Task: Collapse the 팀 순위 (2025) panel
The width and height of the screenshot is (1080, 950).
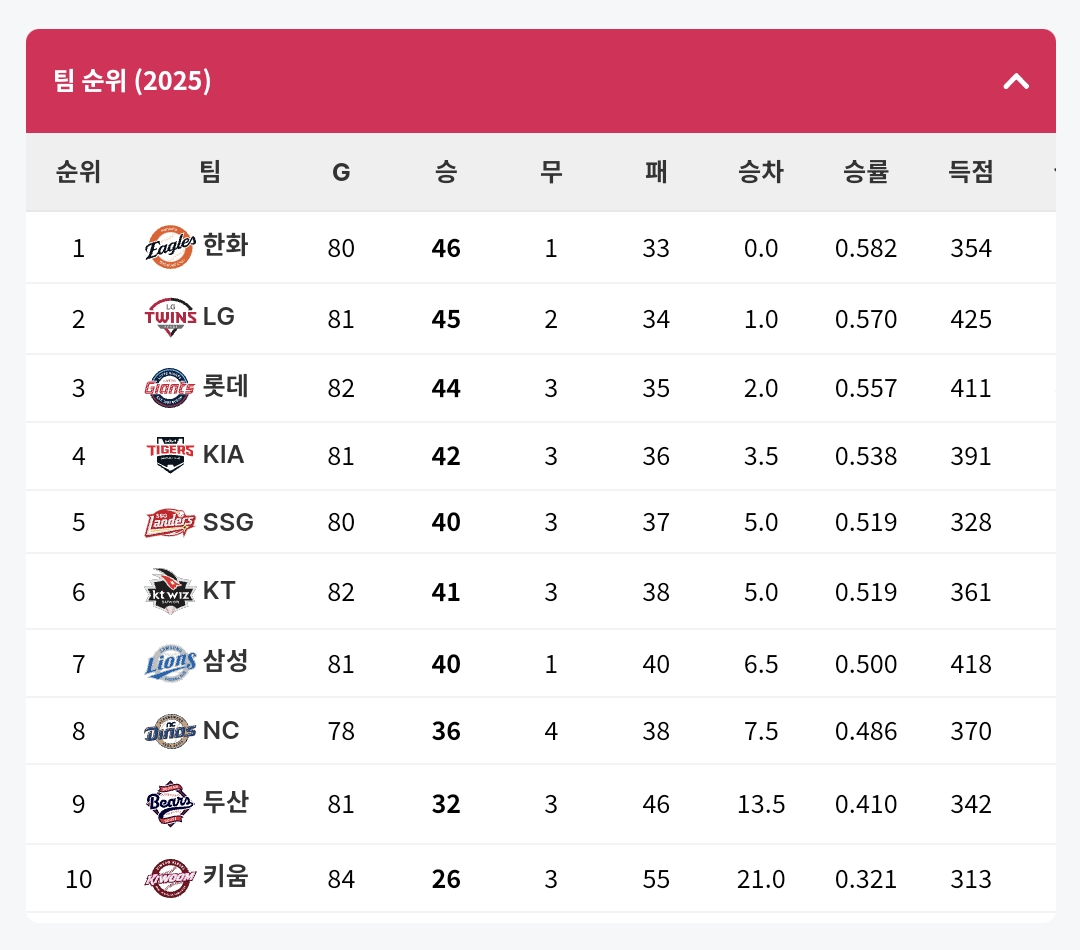Action: 1016,81
